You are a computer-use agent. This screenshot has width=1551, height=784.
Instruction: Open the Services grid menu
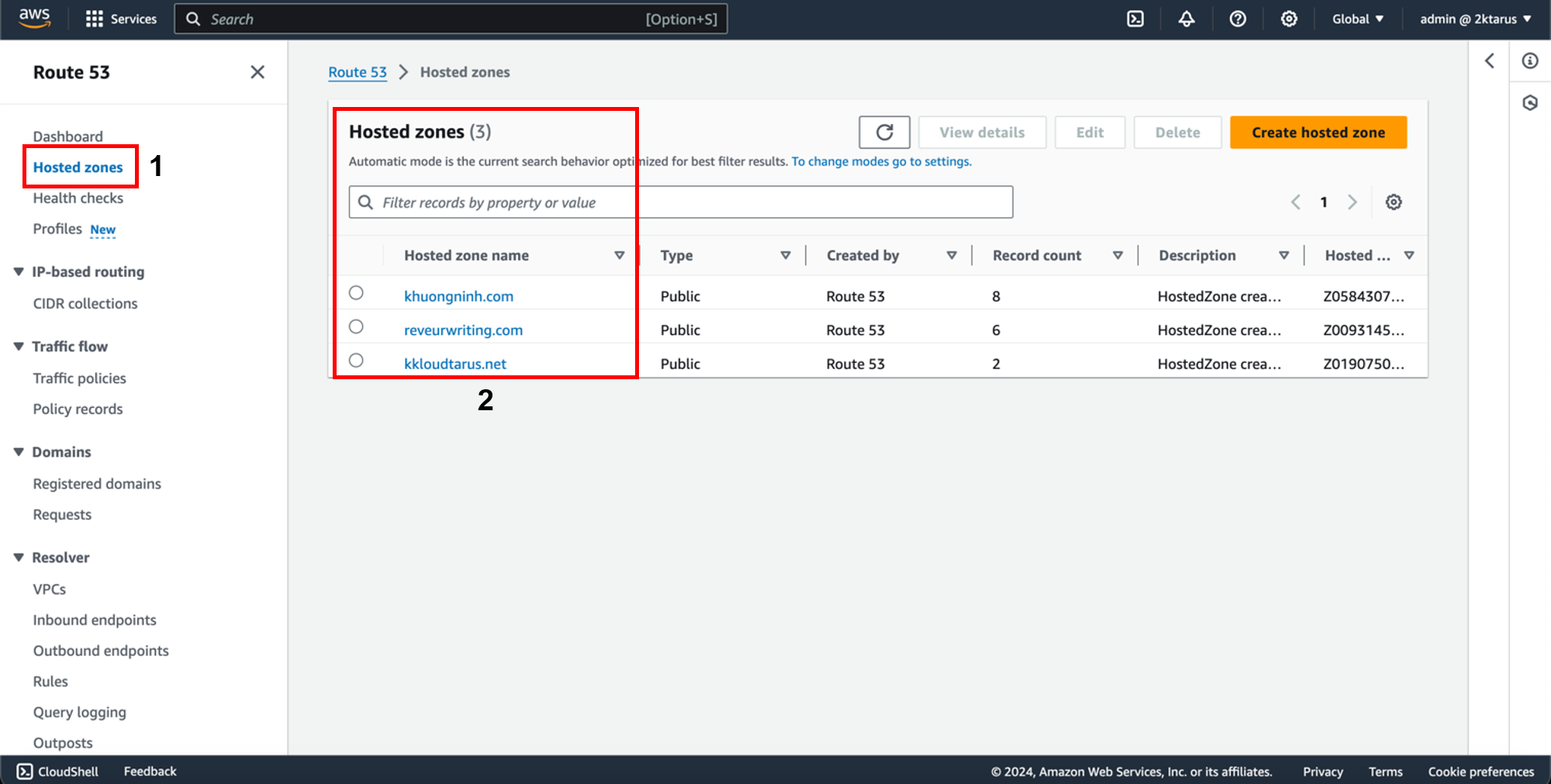click(121, 19)
